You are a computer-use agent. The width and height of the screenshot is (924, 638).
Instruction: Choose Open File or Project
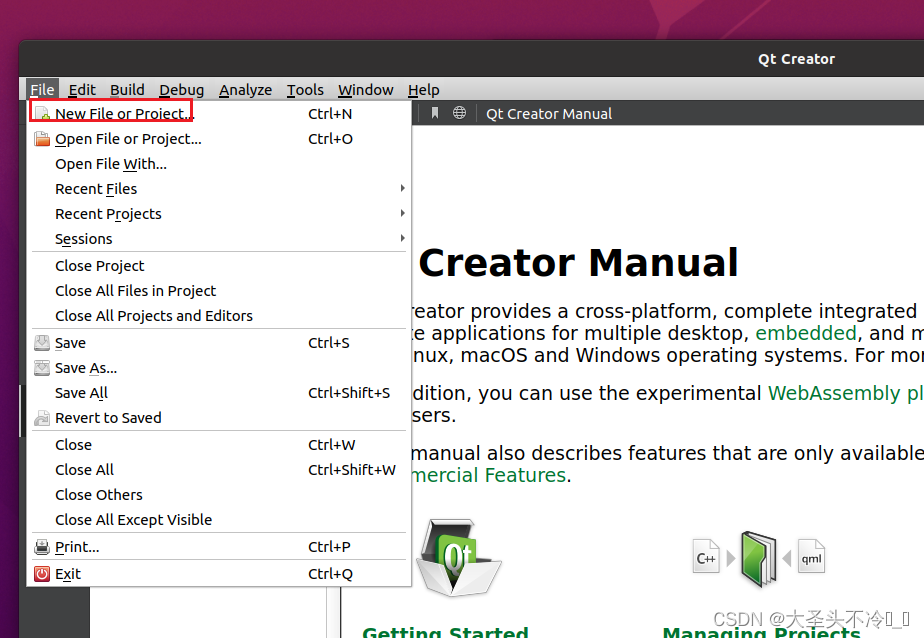219,139
